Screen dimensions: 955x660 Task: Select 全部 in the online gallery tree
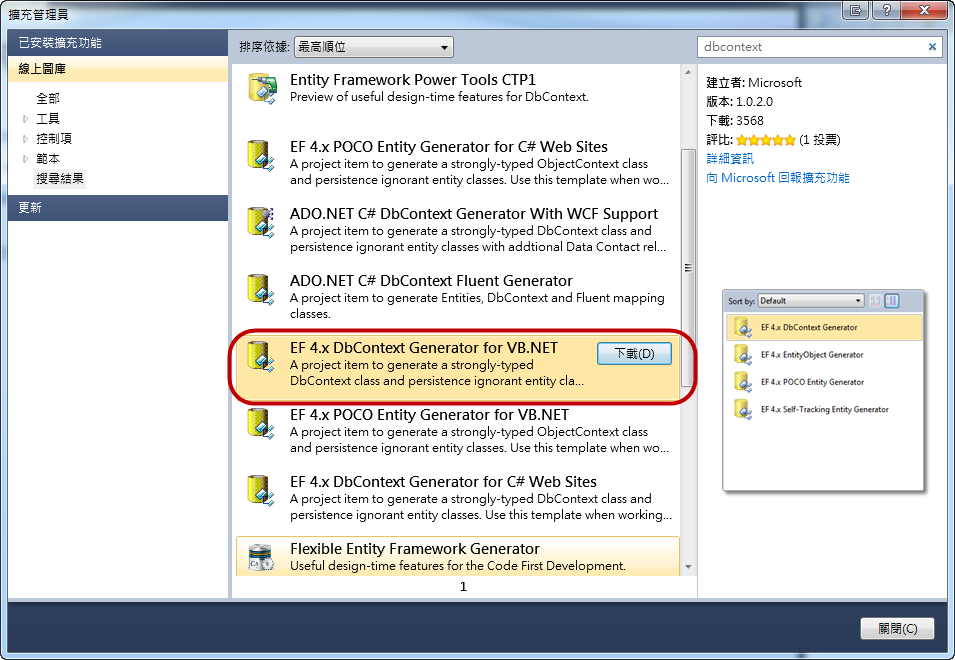(x=48, y=98)
